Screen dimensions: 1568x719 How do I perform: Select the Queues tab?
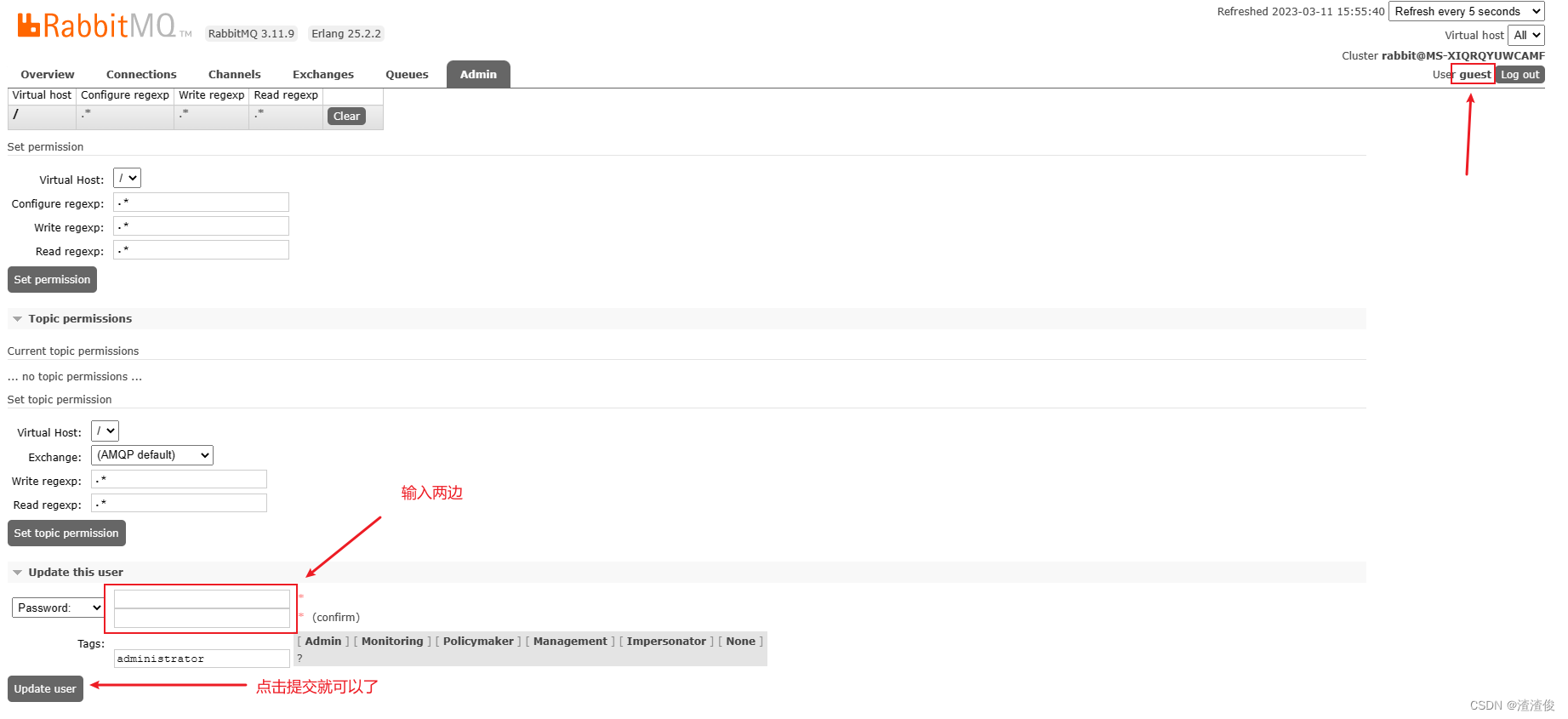click(407, 75)
